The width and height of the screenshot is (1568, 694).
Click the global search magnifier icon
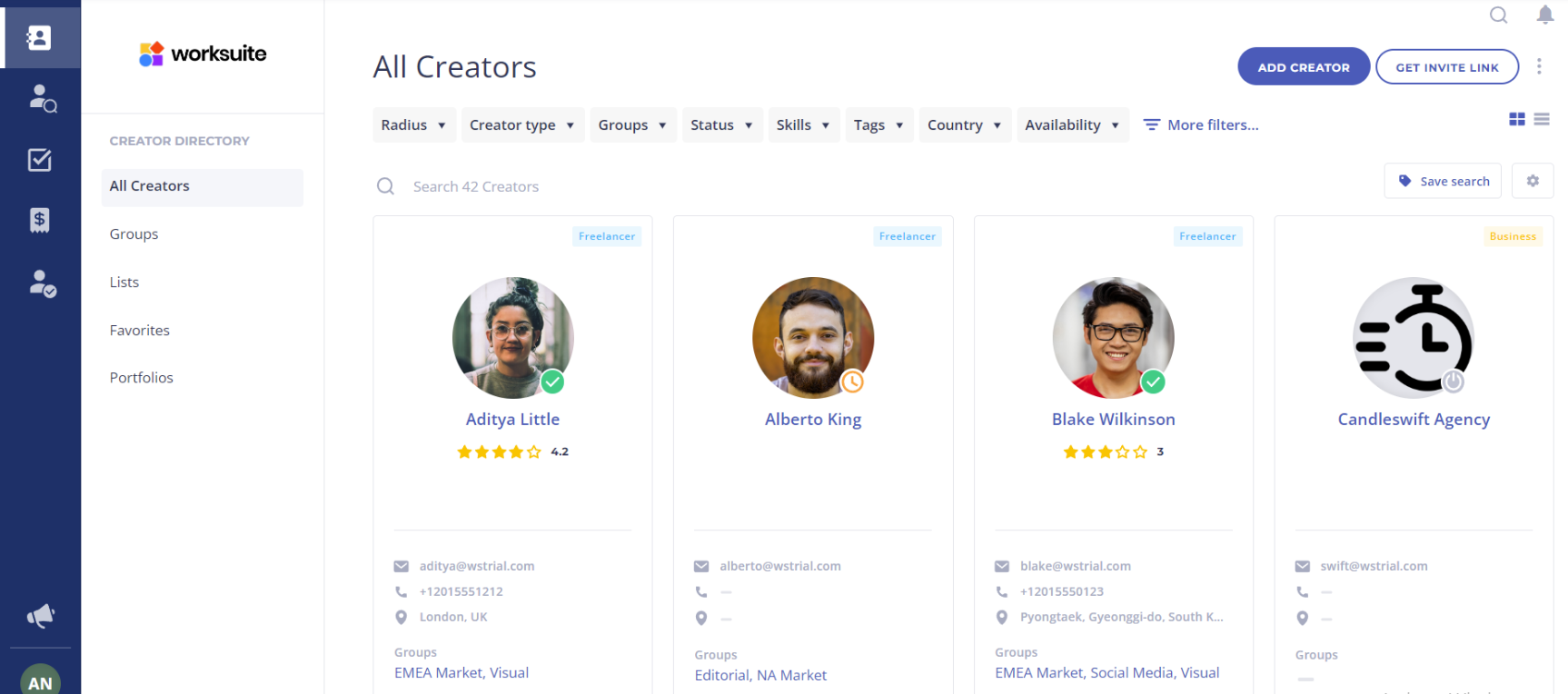(x=1499, y=15)
